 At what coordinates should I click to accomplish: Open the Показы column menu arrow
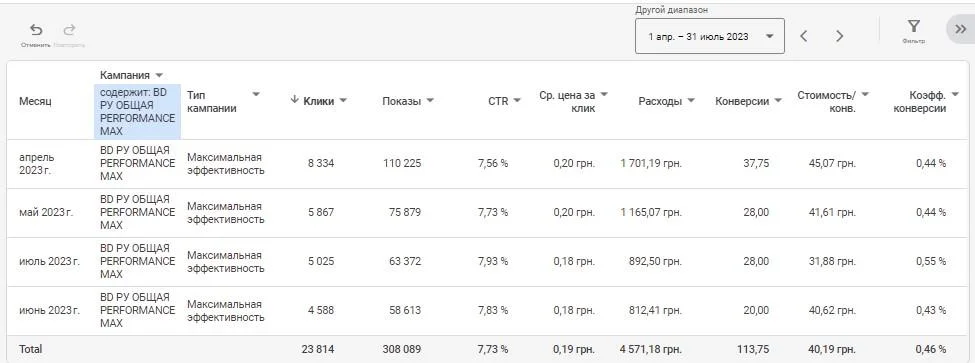[430, 101]
